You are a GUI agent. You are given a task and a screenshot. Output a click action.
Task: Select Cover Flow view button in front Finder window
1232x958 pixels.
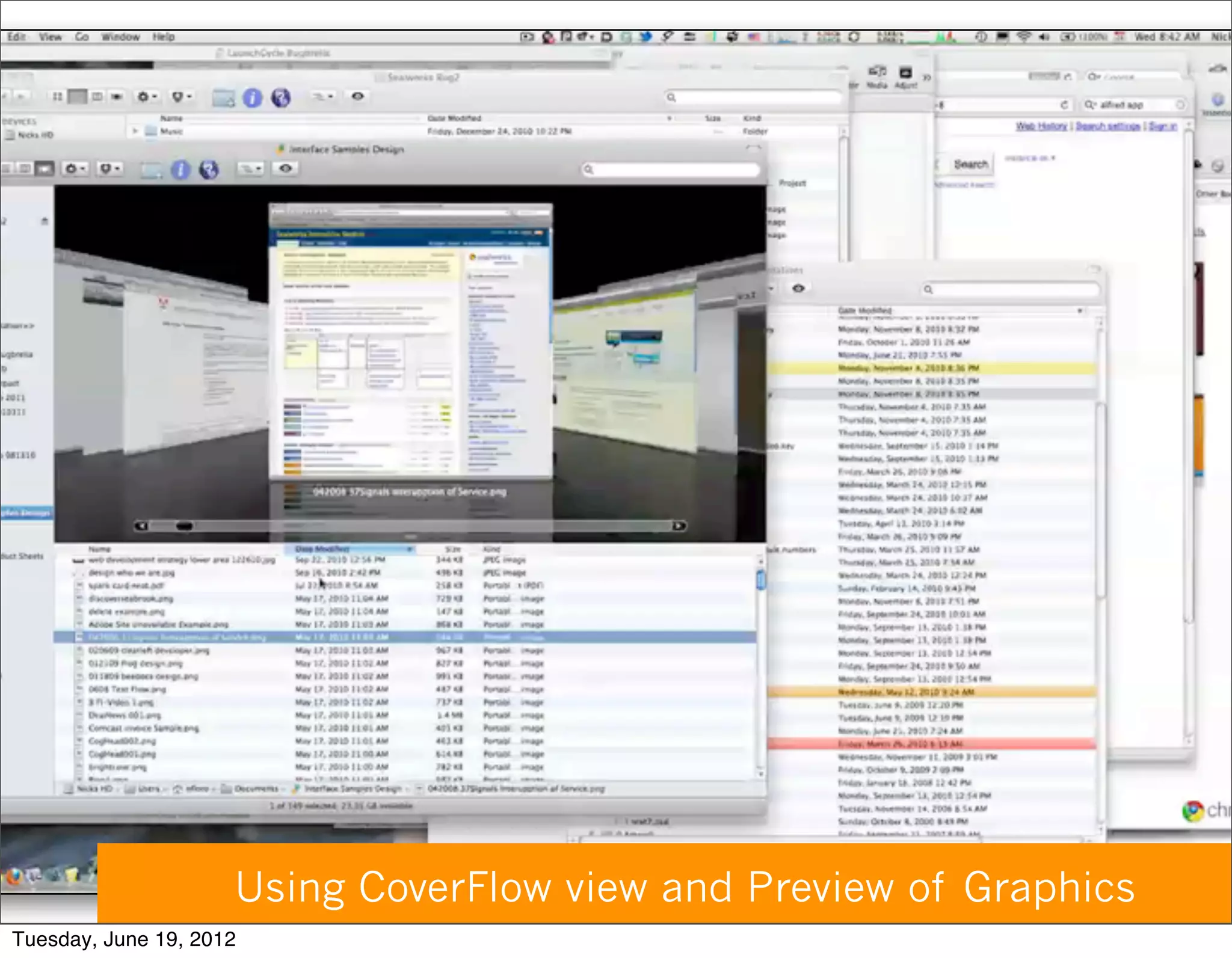[x=46, y=170]
